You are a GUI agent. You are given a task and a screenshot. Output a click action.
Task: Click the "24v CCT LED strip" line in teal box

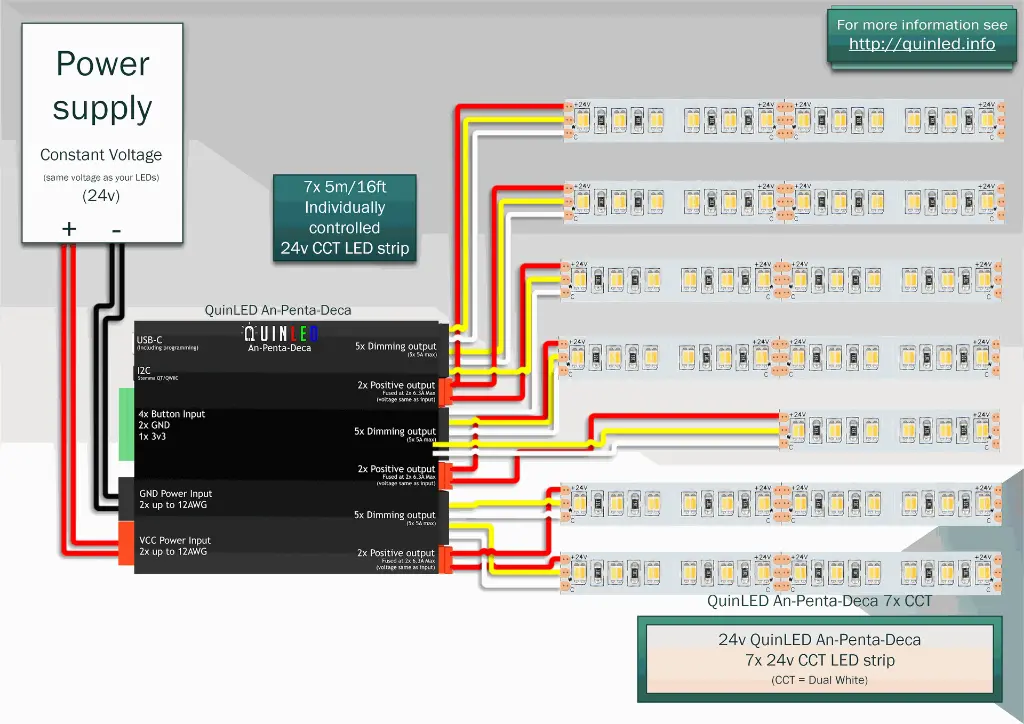point(345,248)
